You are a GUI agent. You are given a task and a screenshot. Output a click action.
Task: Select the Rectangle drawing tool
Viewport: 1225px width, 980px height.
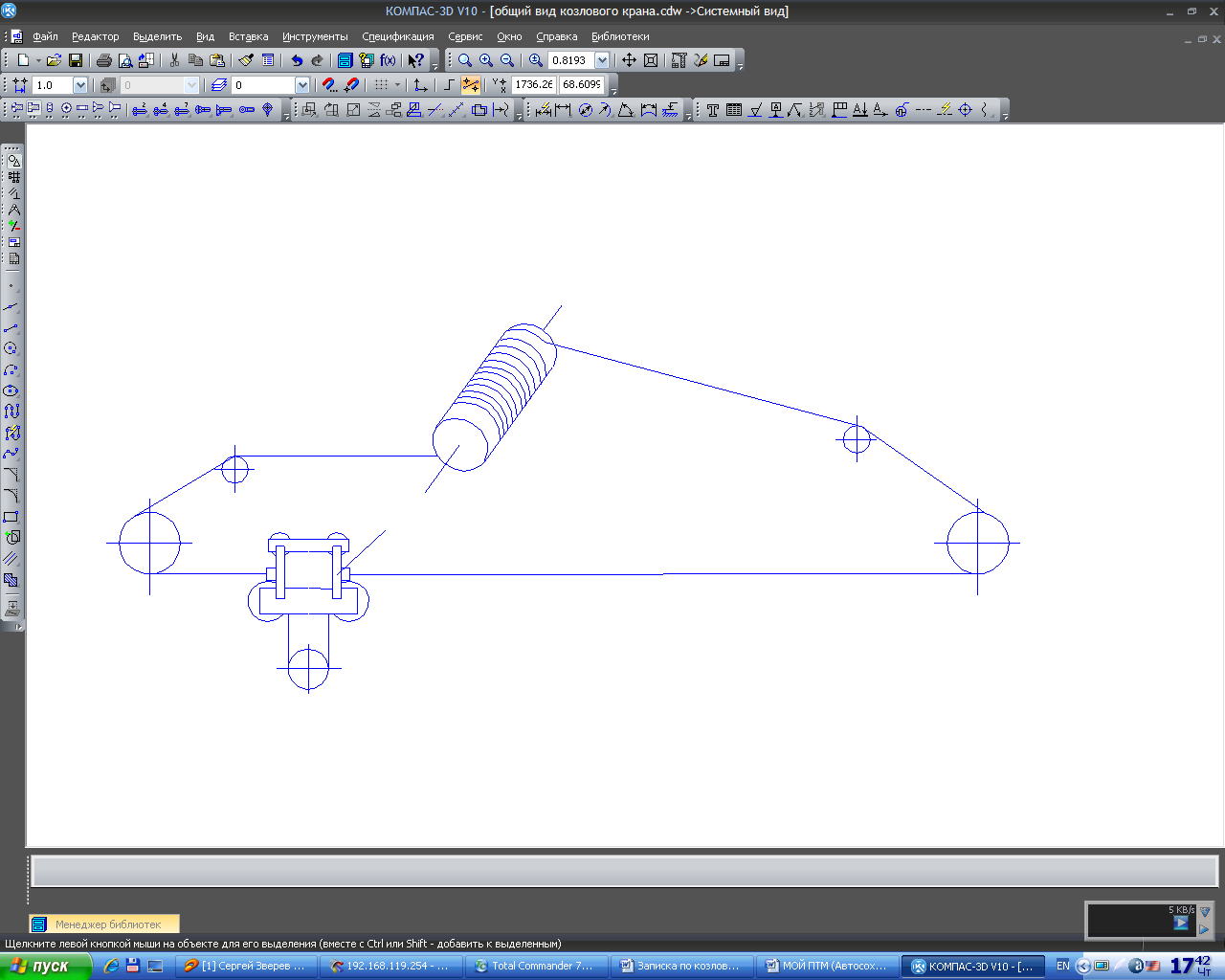coord(11,517)
